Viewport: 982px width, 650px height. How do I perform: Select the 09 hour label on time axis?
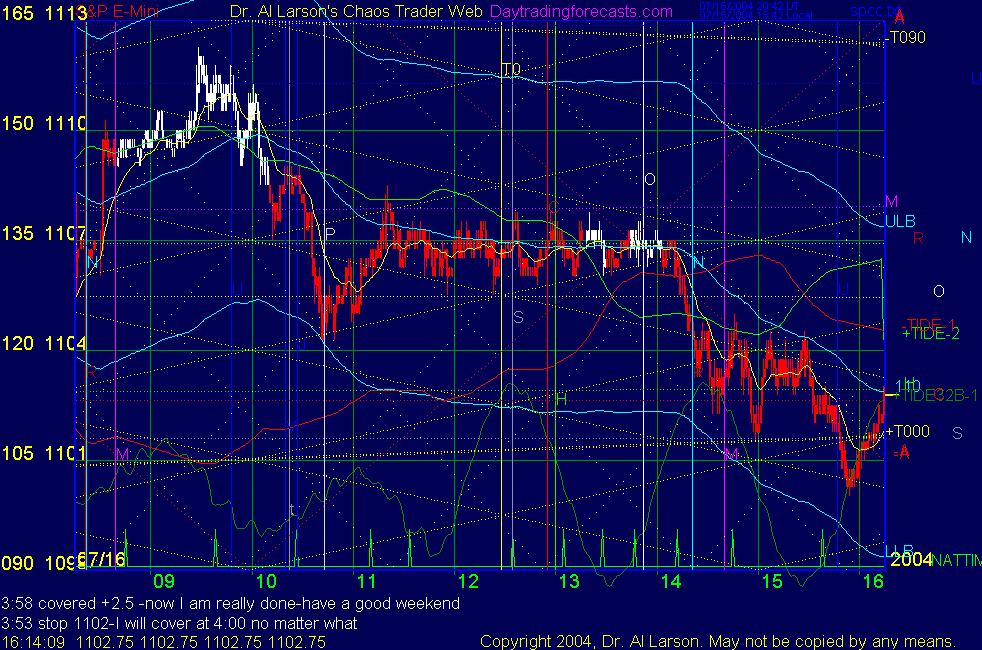click(164, 581)
